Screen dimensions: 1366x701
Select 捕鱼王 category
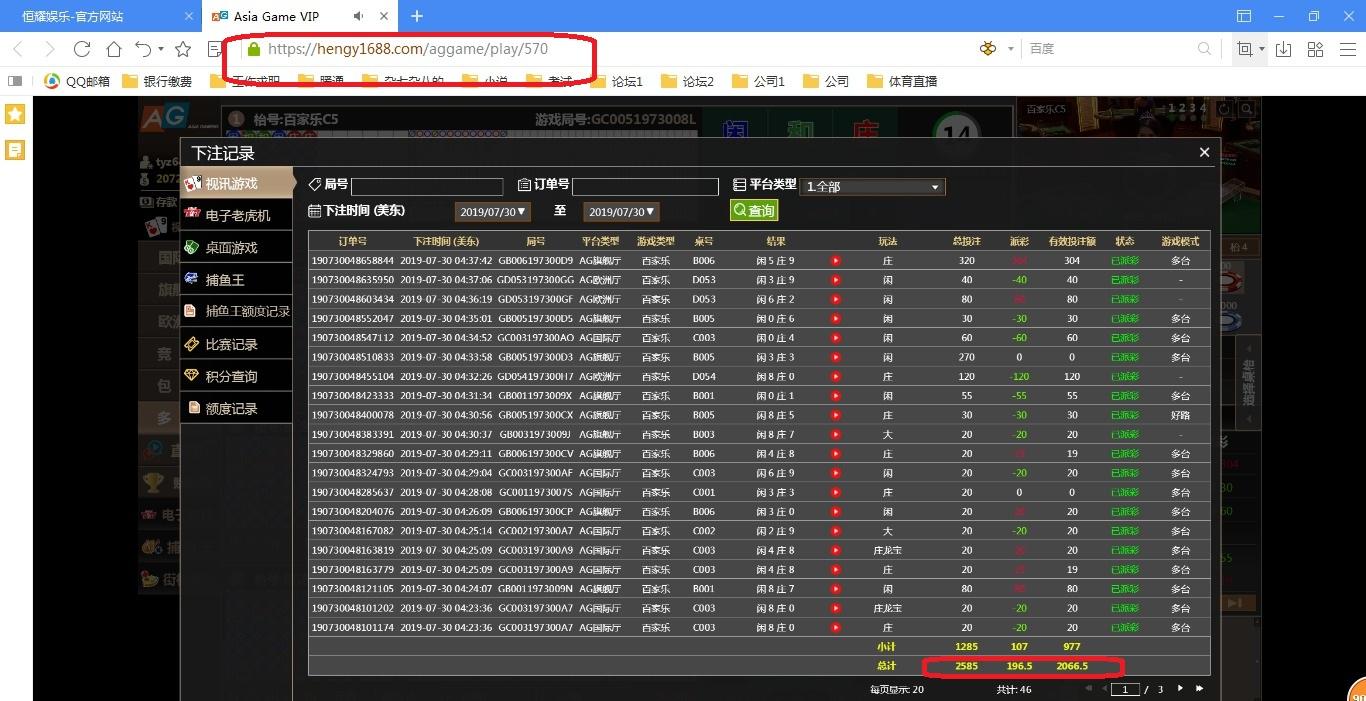tap(237, 280)
